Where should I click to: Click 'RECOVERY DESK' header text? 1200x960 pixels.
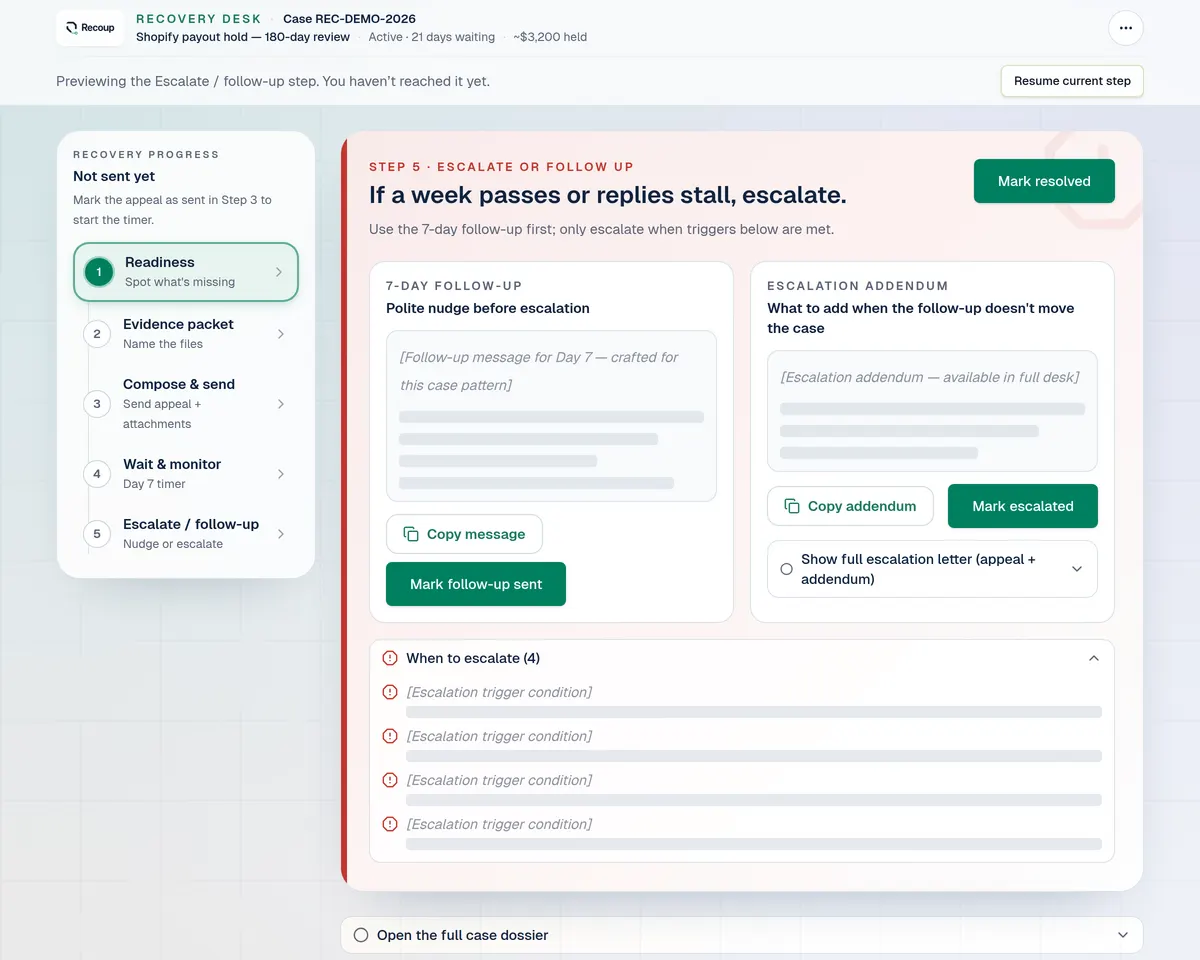pyautogui.click(x=199, y=19)
